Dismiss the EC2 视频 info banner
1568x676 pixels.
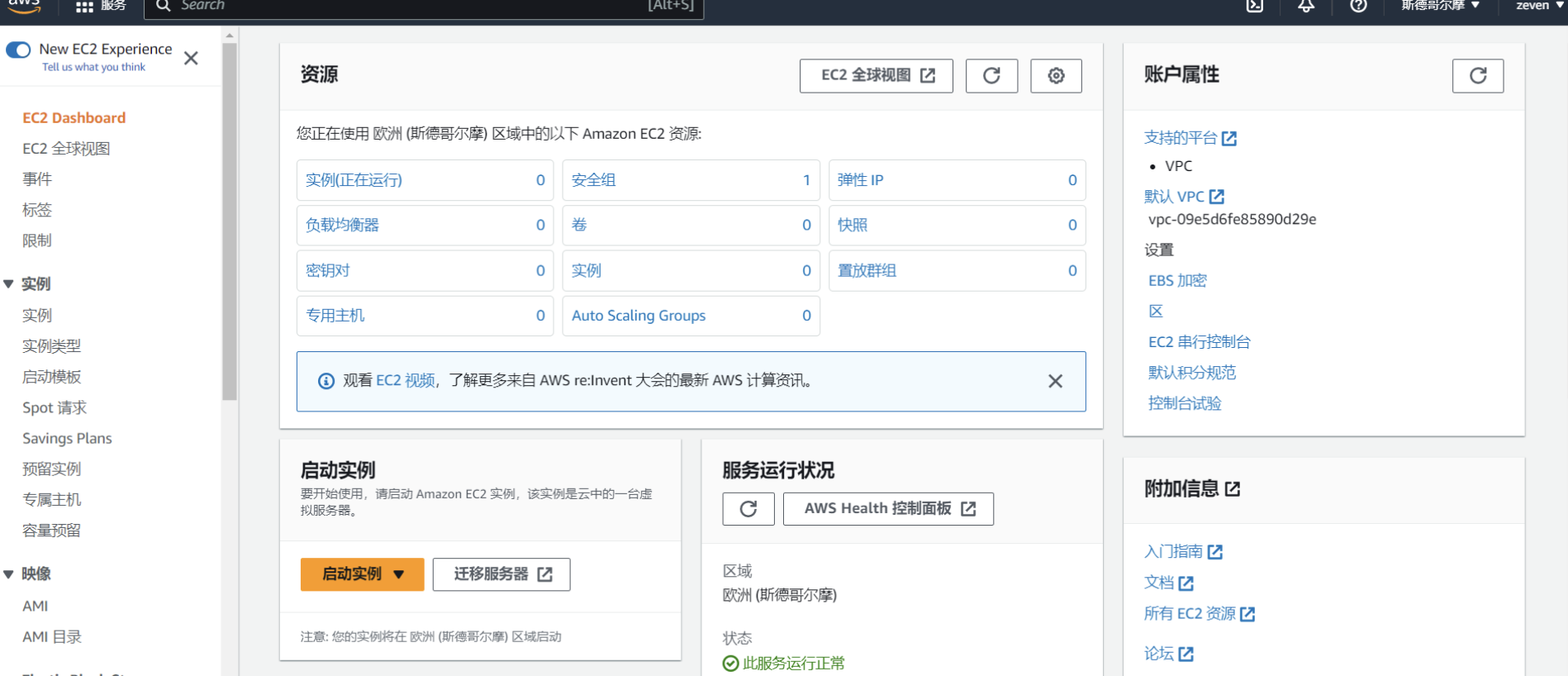tap(1055, 381)
